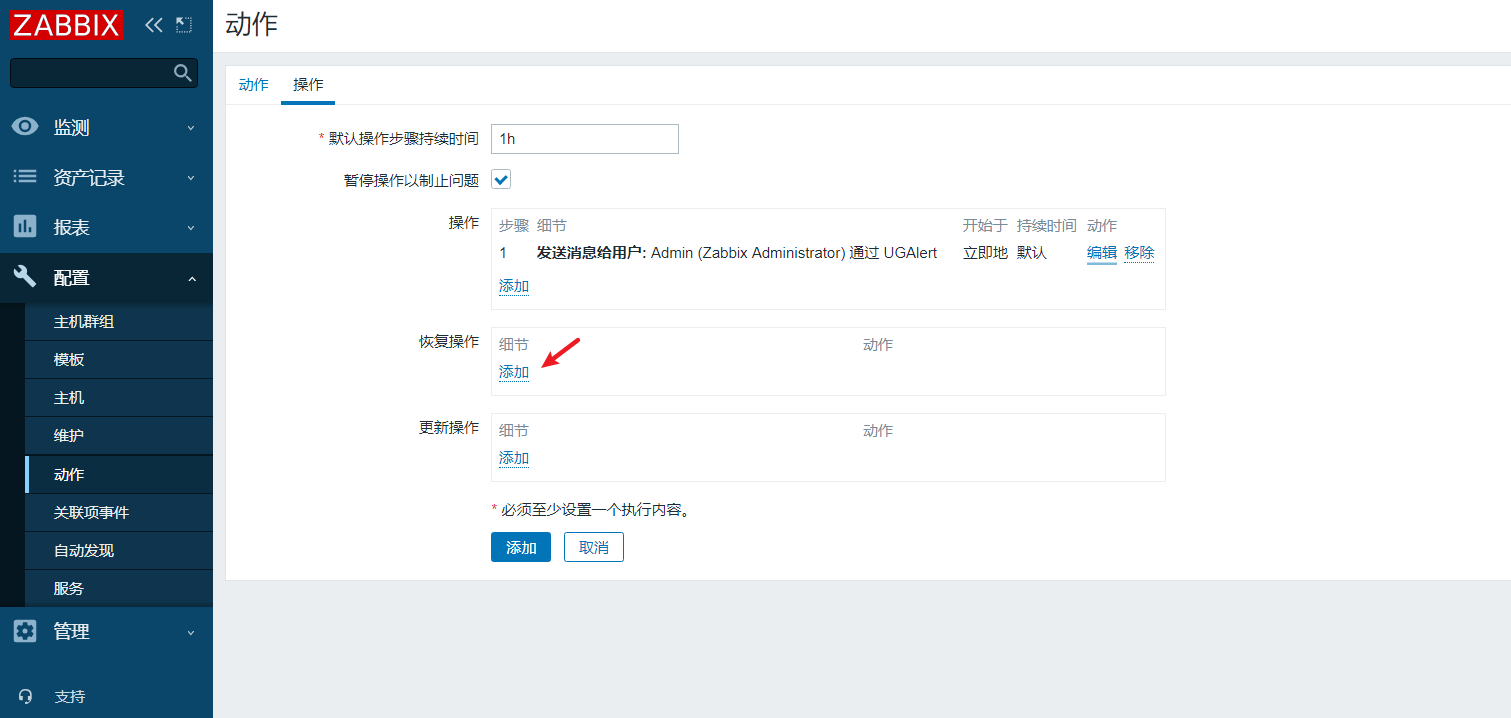Viewport: 1511px width, 718px height.
Task: Click 编辑 for operation step 1
Action: [1102, 253]
